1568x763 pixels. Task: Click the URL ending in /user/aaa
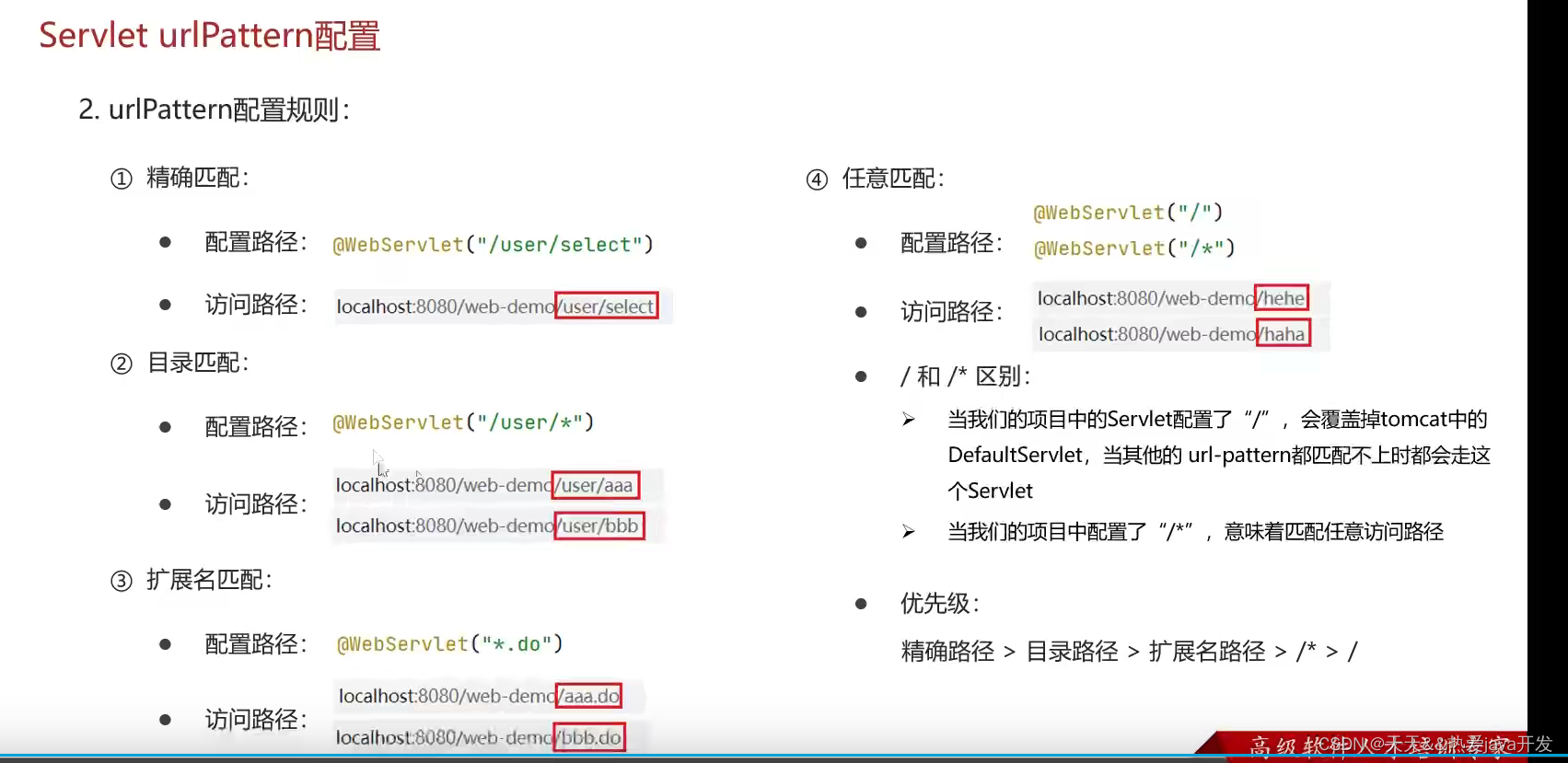point(487,485)
